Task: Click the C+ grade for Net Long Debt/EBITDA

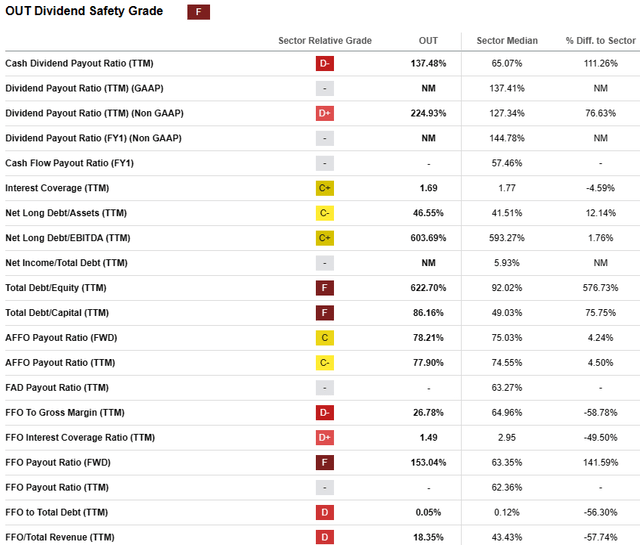Action: point(324,238)
